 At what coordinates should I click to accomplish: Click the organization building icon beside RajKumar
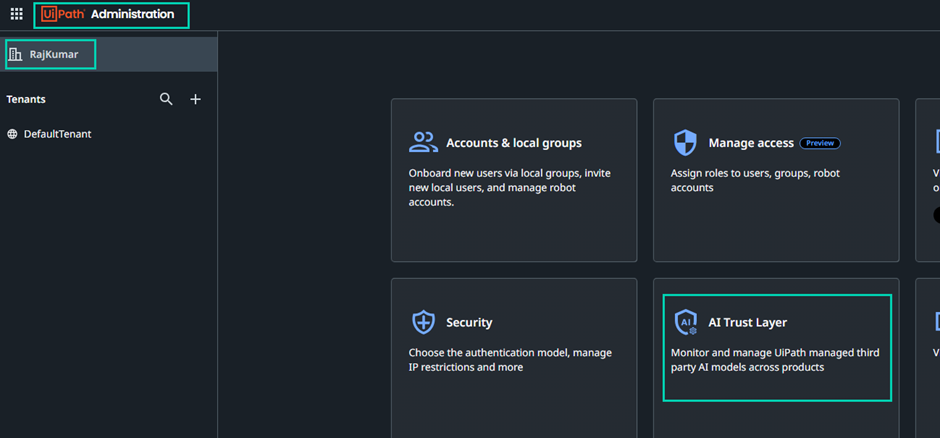16,55
